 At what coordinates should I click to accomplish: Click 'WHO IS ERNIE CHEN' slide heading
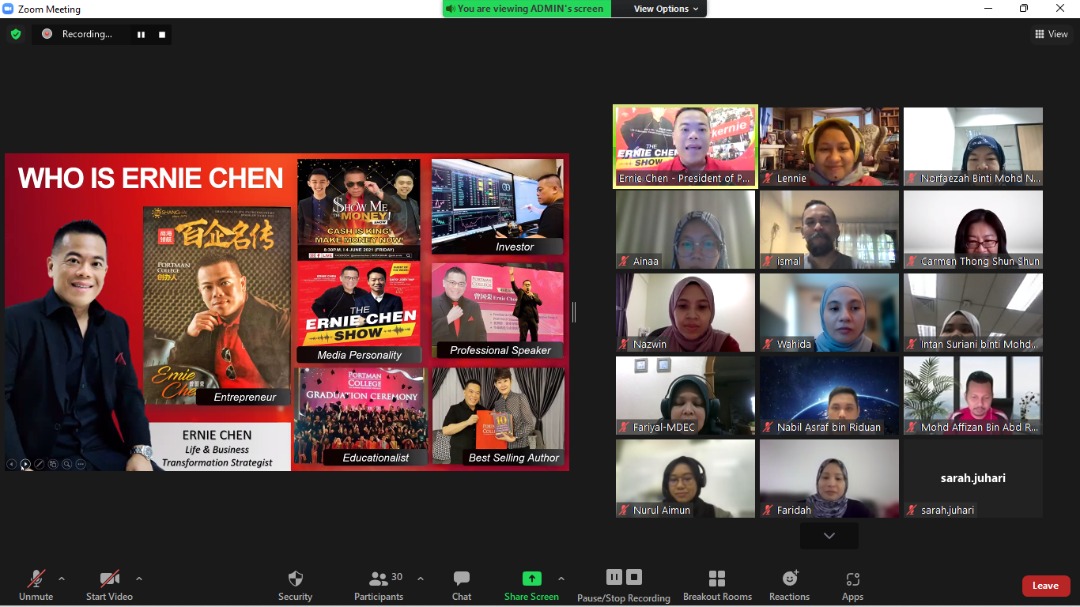pos(150,178)
